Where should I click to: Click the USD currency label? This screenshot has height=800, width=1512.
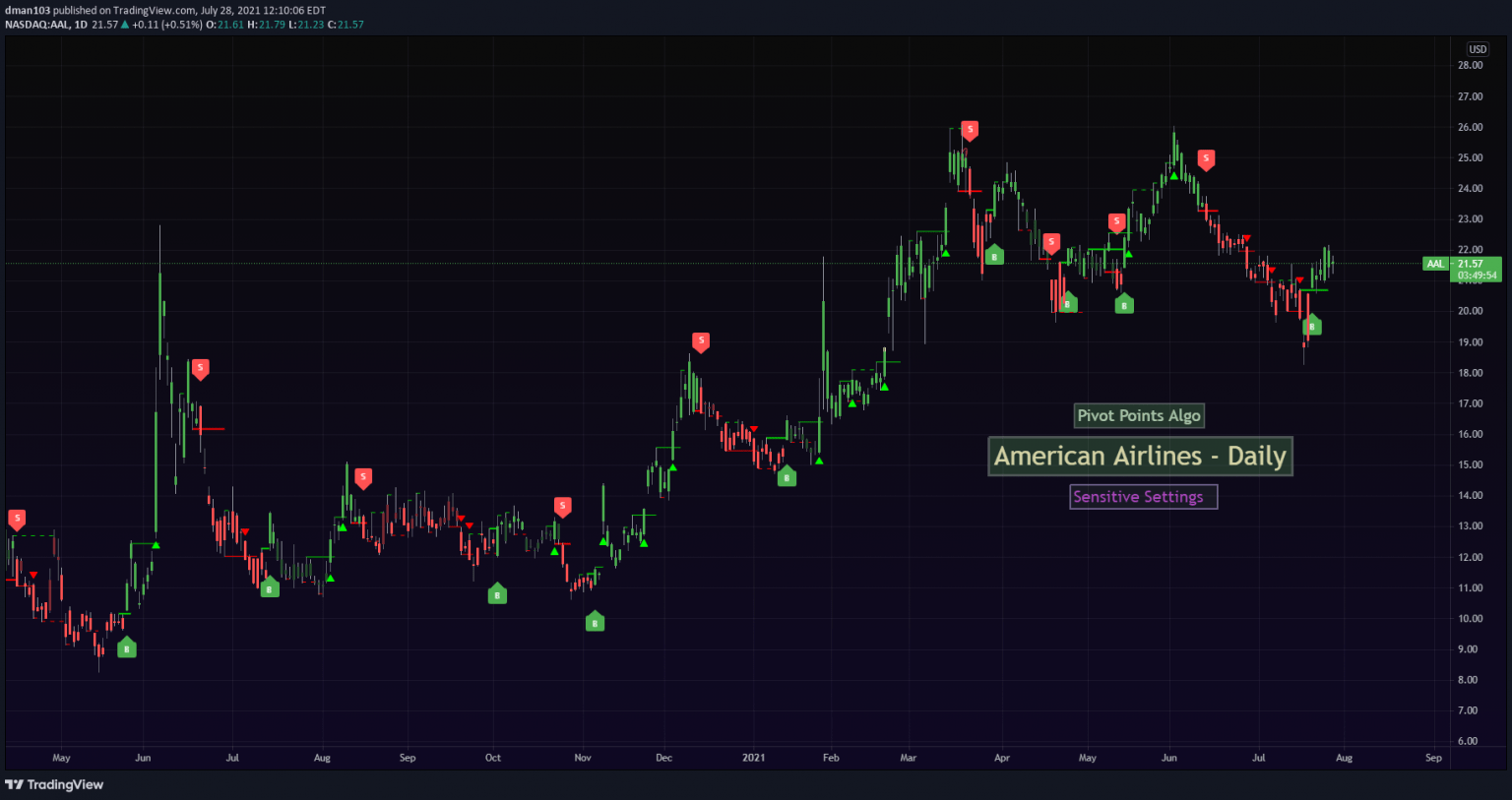pos(1478,49)
